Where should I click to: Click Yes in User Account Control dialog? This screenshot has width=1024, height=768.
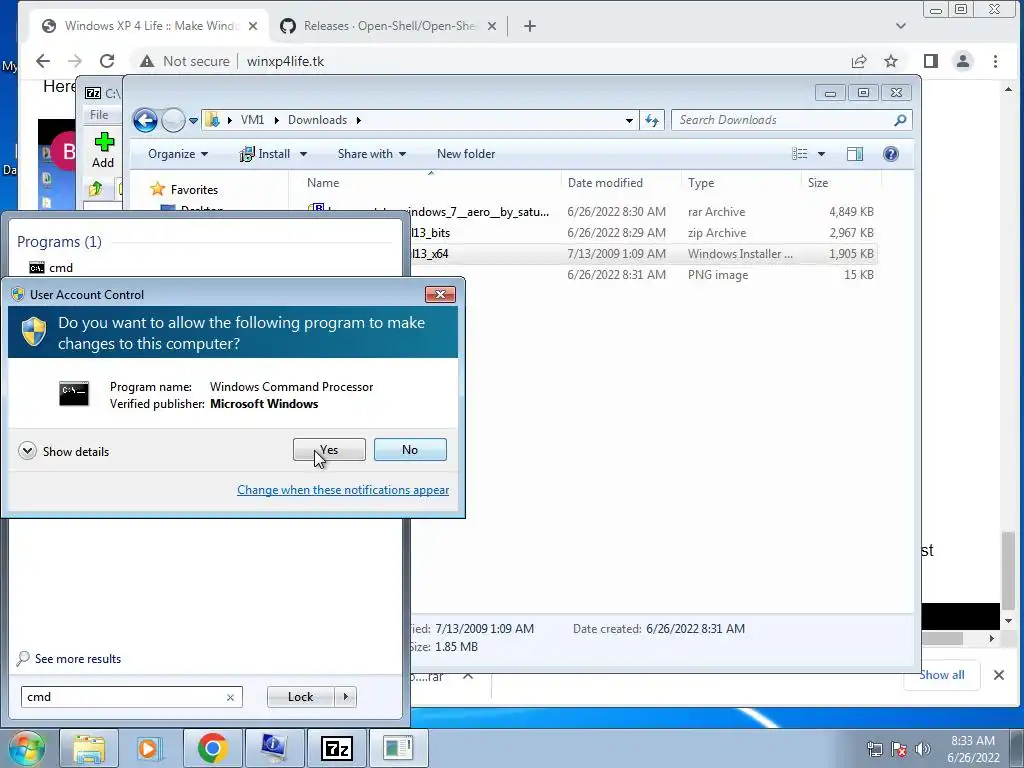pos(329,449)
